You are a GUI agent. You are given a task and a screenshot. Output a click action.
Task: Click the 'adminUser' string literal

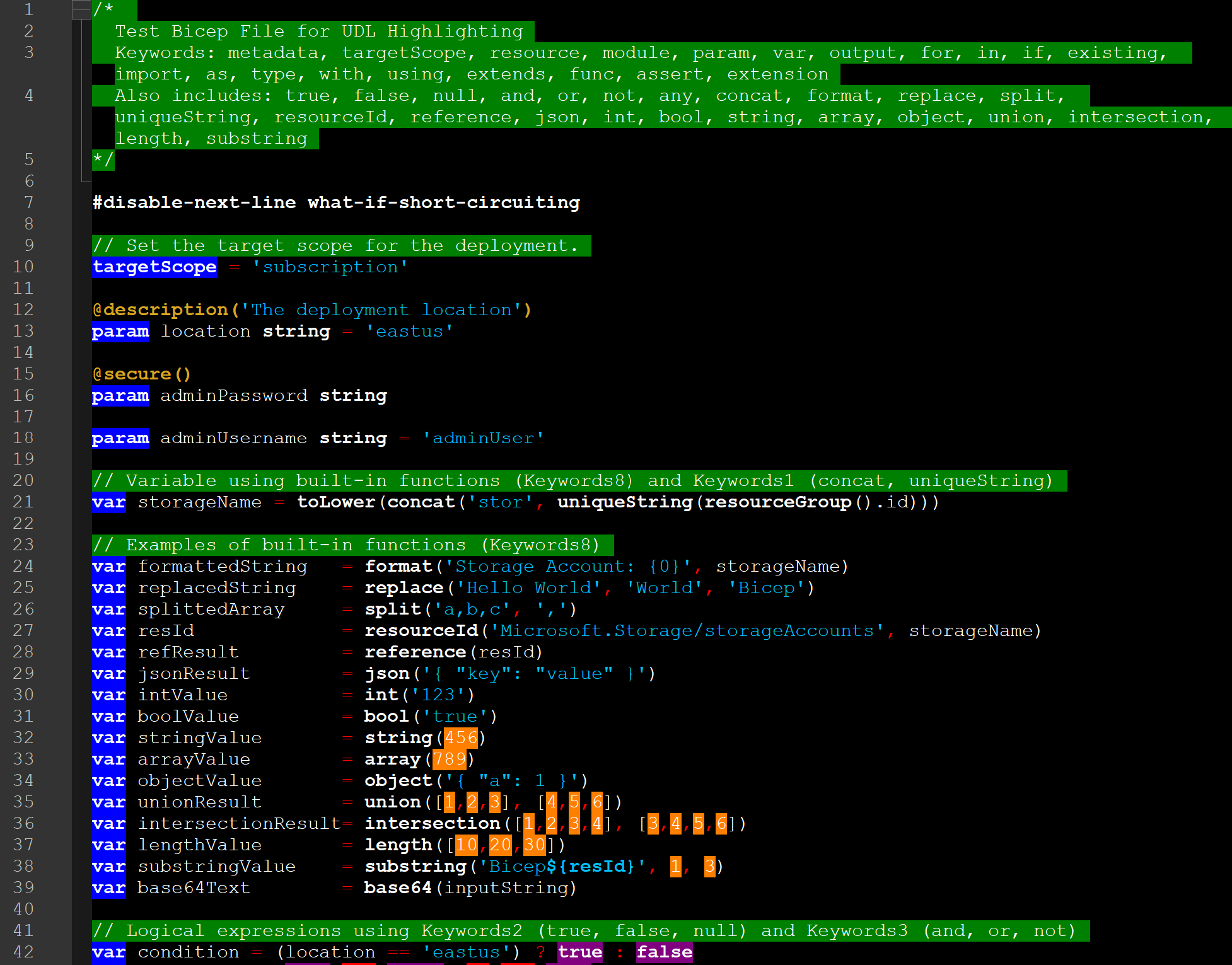[x=483, y=438]
